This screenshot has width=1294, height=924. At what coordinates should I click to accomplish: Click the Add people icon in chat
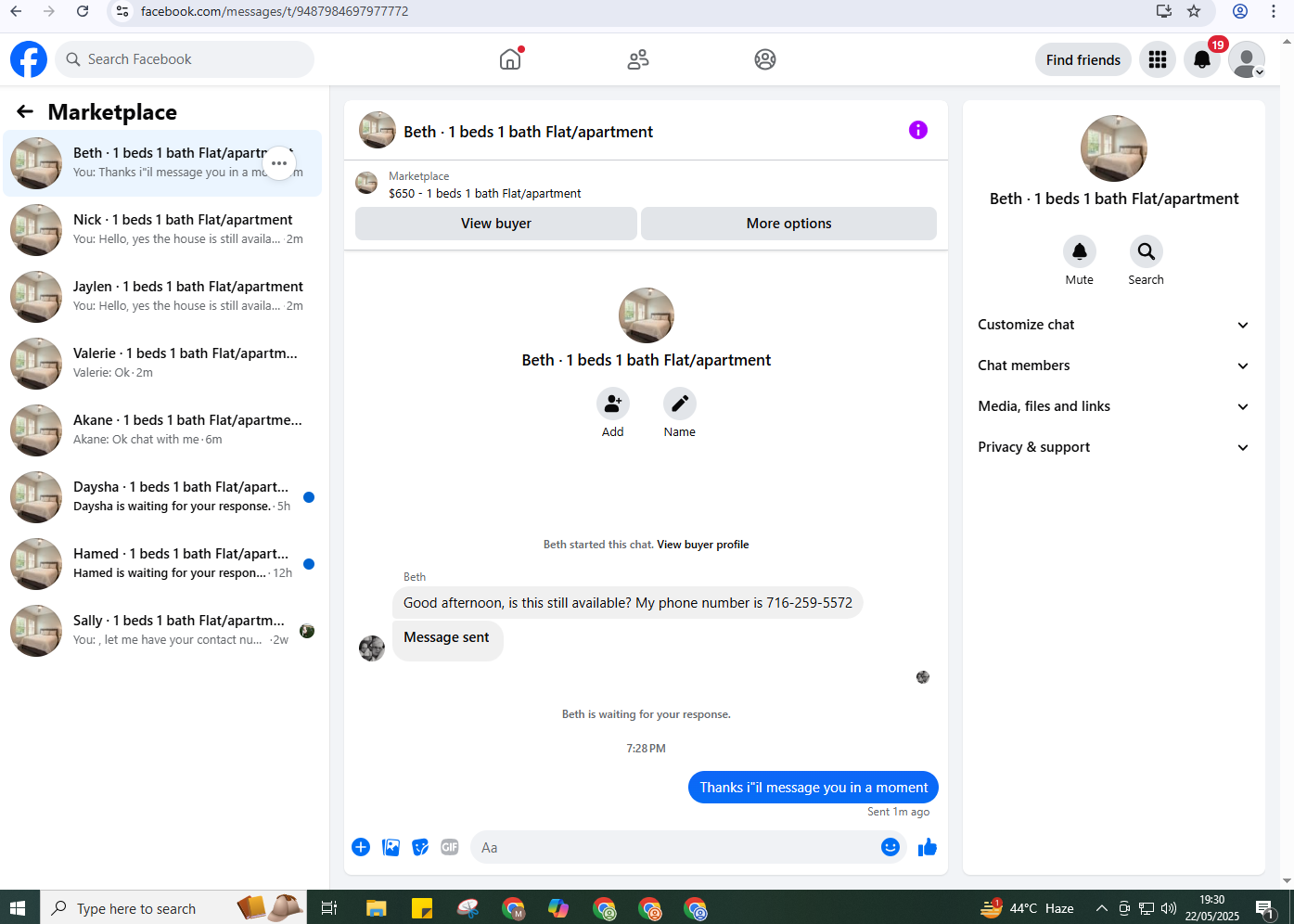click(613, 404)
